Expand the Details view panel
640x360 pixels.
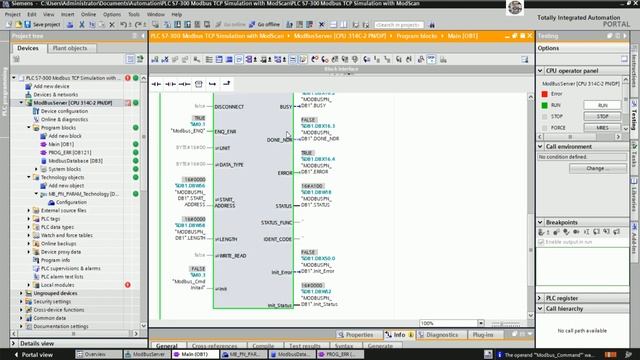click(x=13, y=343)
